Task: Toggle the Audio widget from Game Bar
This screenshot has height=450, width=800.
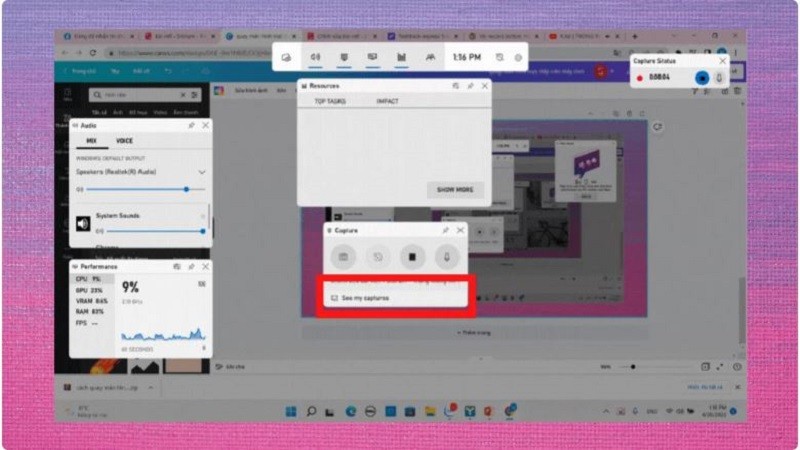Action: click(x=315, y=58)
